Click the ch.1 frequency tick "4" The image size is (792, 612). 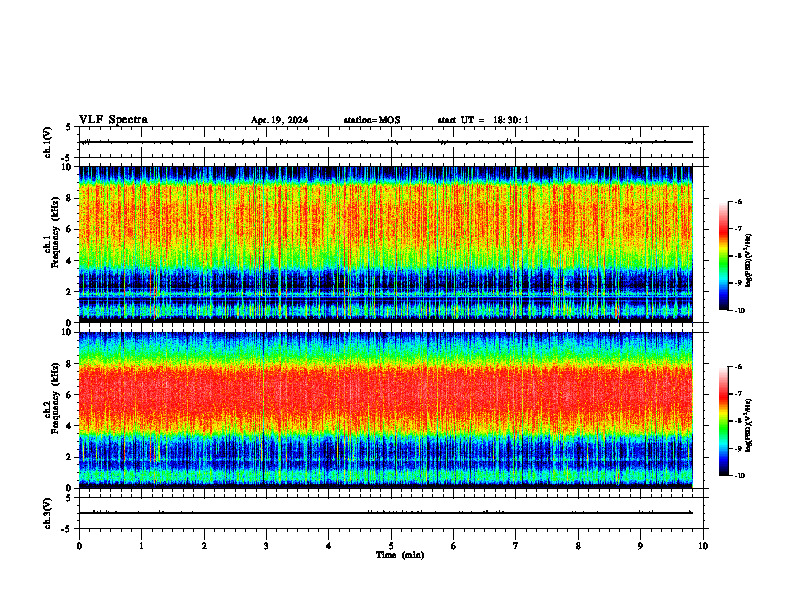point(69,261)
